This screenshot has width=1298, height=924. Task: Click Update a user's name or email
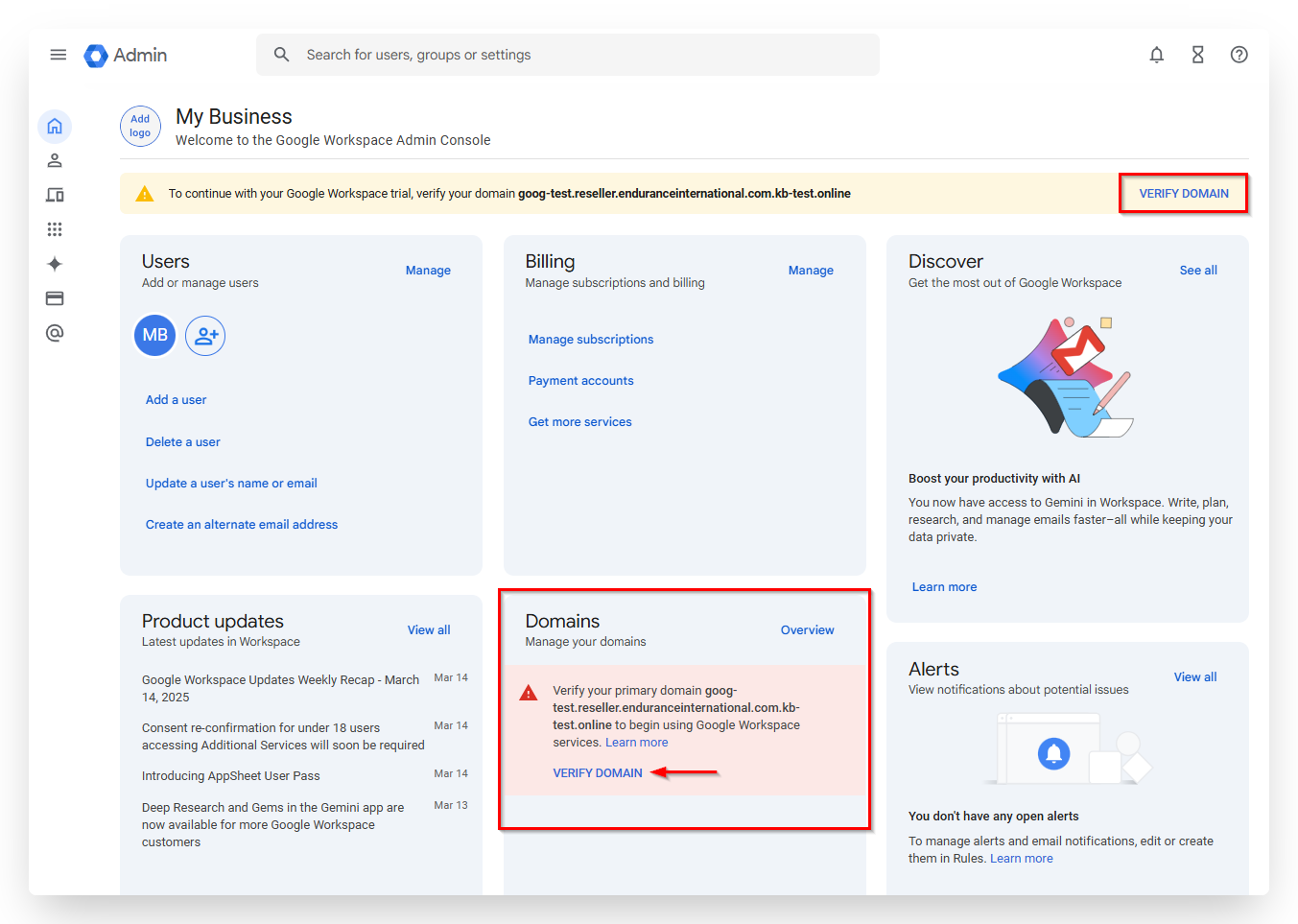click(x=231, y=484)
